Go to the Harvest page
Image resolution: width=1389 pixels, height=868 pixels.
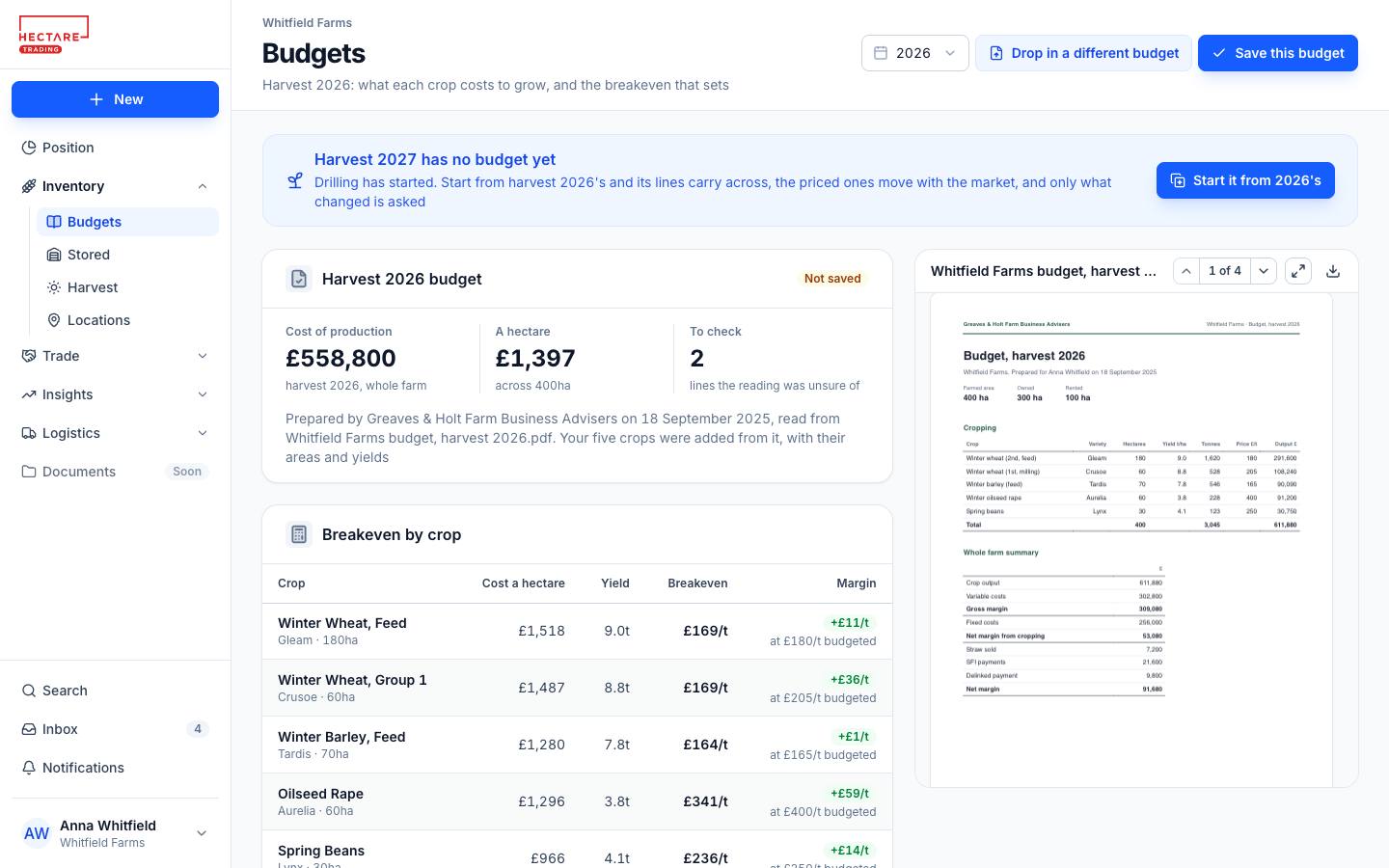click(127, 287)
